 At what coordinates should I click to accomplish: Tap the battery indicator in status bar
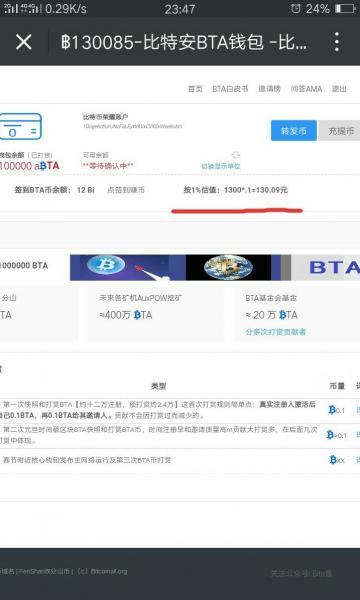[345, 8]
